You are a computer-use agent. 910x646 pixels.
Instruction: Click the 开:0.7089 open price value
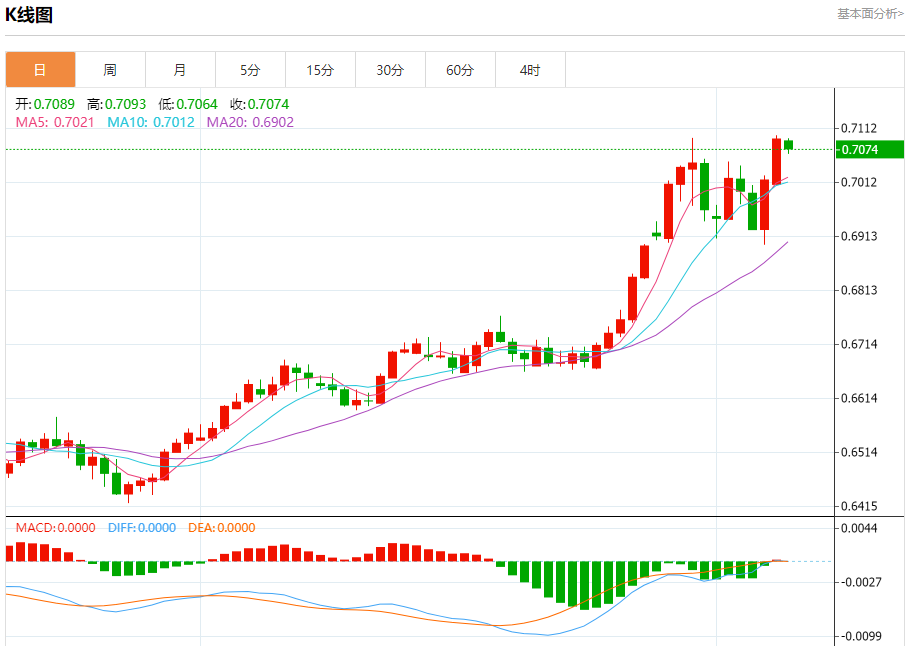[45, 104]
